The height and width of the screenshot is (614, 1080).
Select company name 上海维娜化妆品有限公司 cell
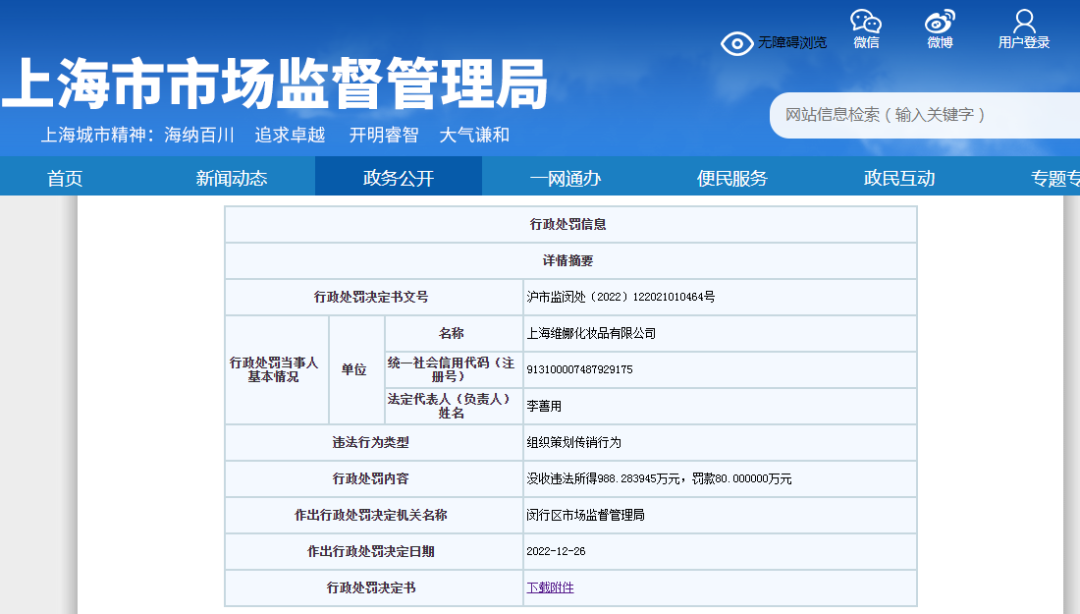[x=591, y=334]
